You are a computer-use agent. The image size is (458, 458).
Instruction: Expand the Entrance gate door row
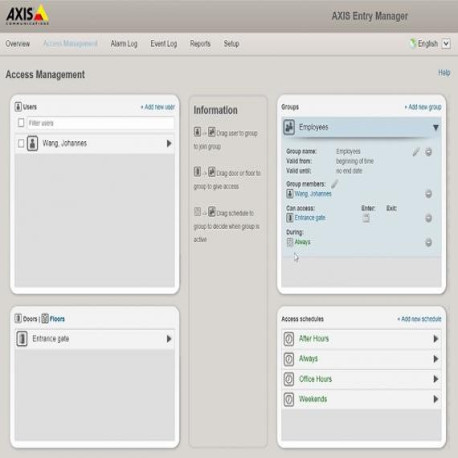click(169, 339)
